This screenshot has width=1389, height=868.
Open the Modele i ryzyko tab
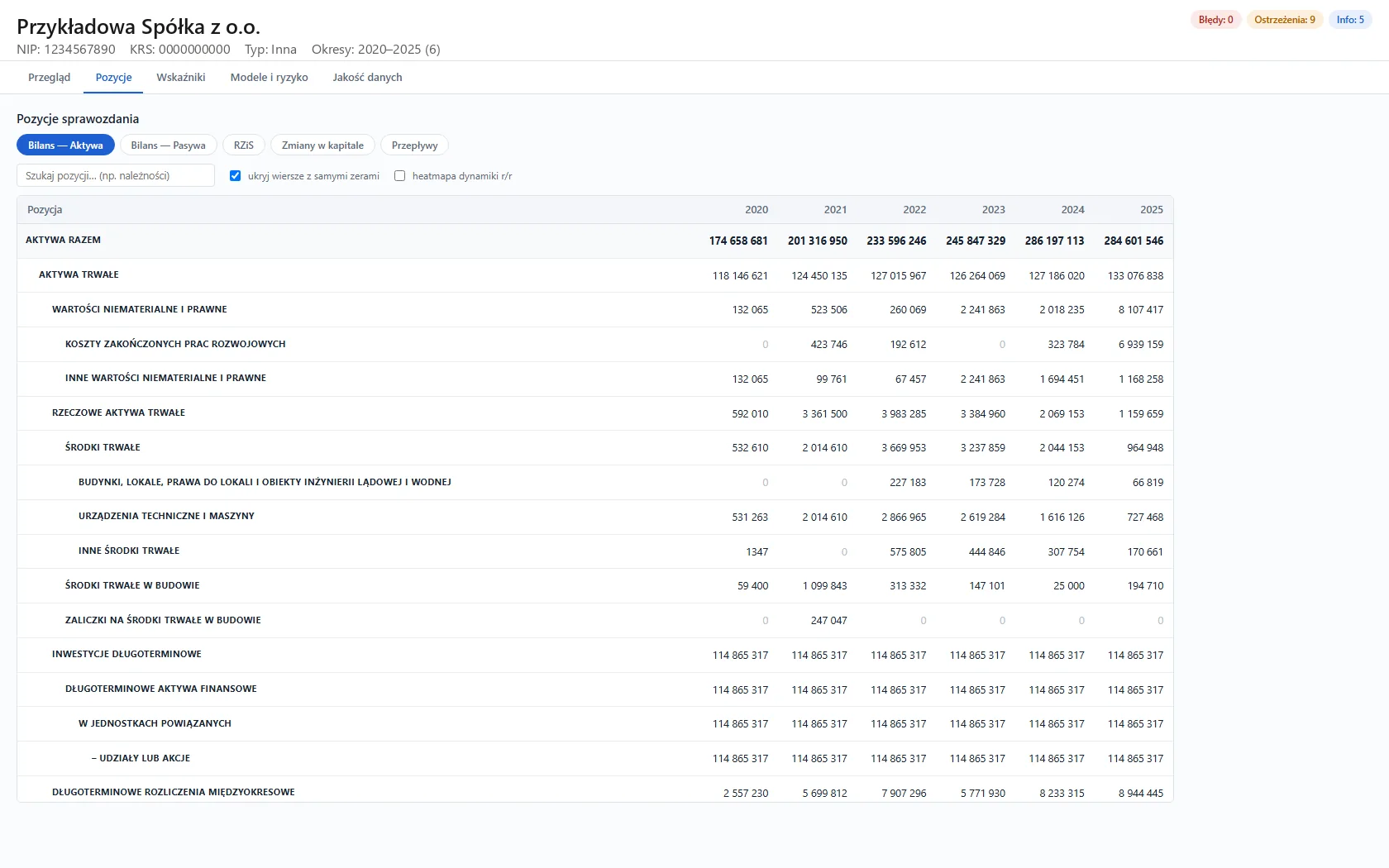[269, 78]
